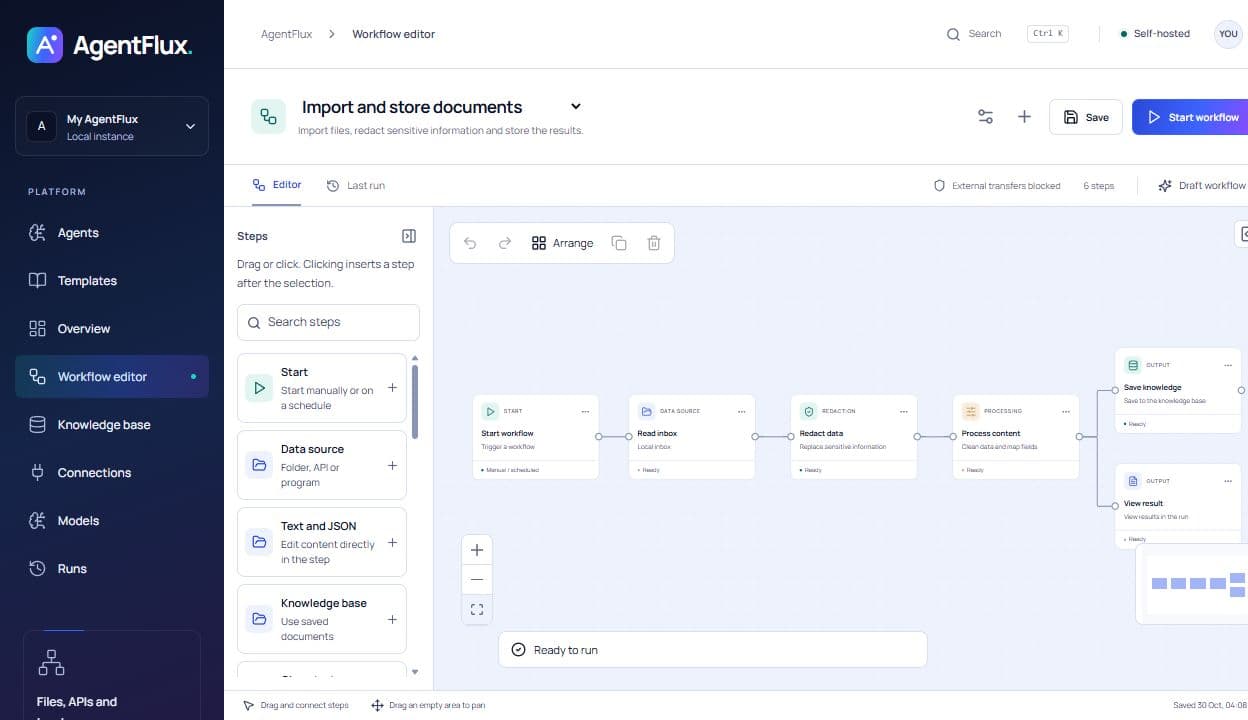Select the Save knowledge node
Image resolution: width=1248 pixels, height=720 pixels.
pos(1178,390)
